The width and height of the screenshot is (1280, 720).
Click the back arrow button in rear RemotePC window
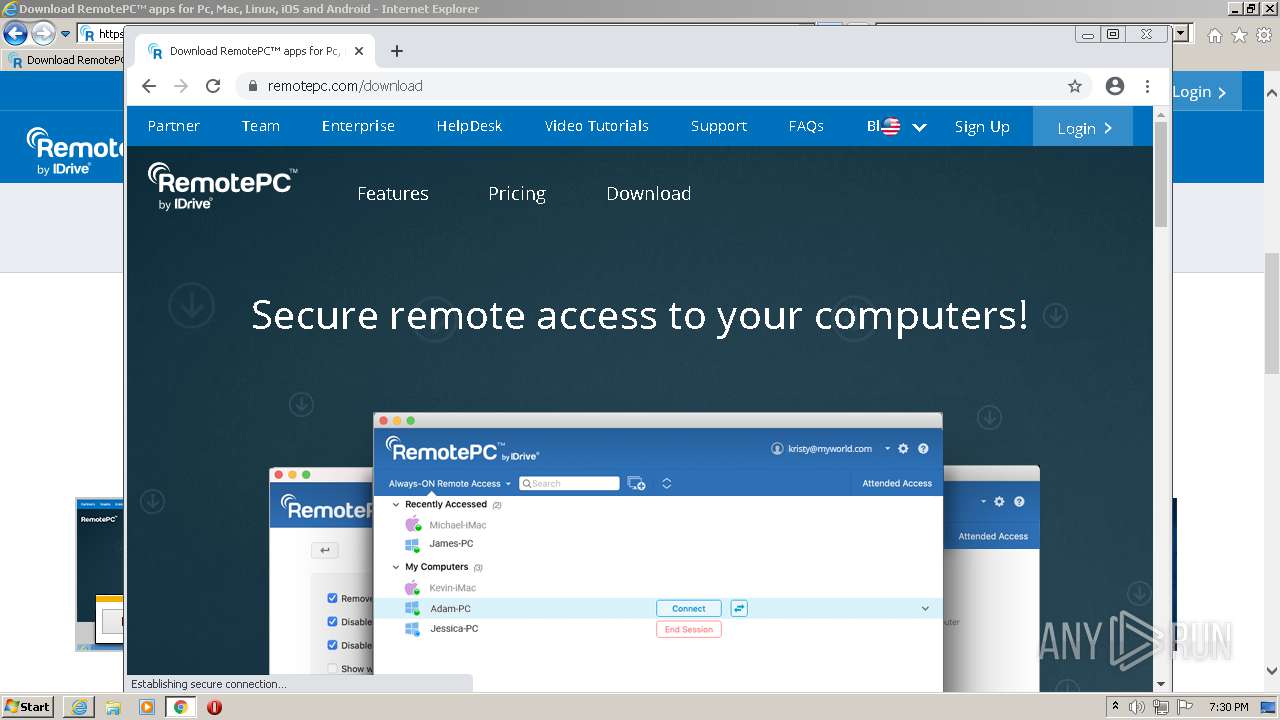click(x=324, y=550)
